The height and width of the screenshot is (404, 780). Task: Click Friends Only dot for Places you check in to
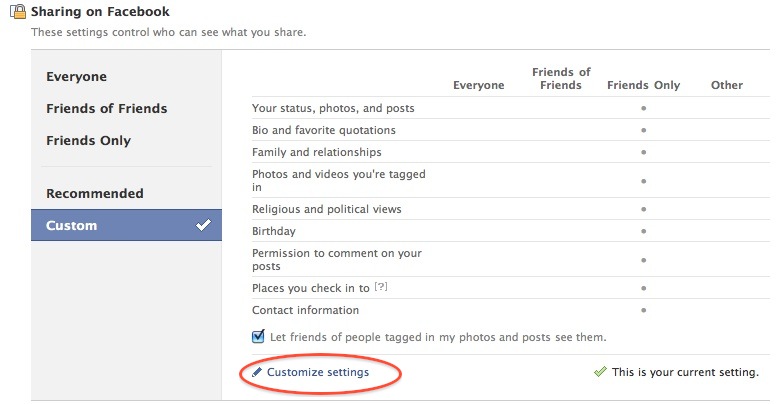click(644, 288)
